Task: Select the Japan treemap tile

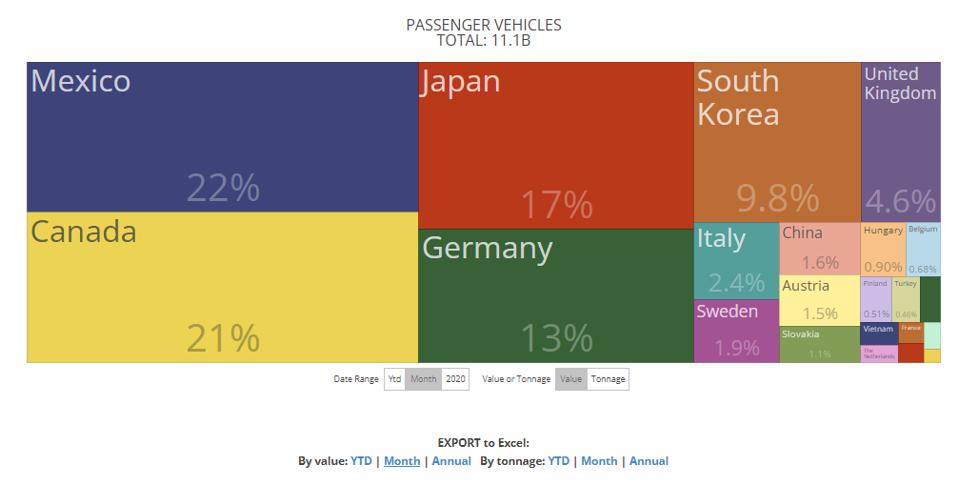Action: coord(555,145)
